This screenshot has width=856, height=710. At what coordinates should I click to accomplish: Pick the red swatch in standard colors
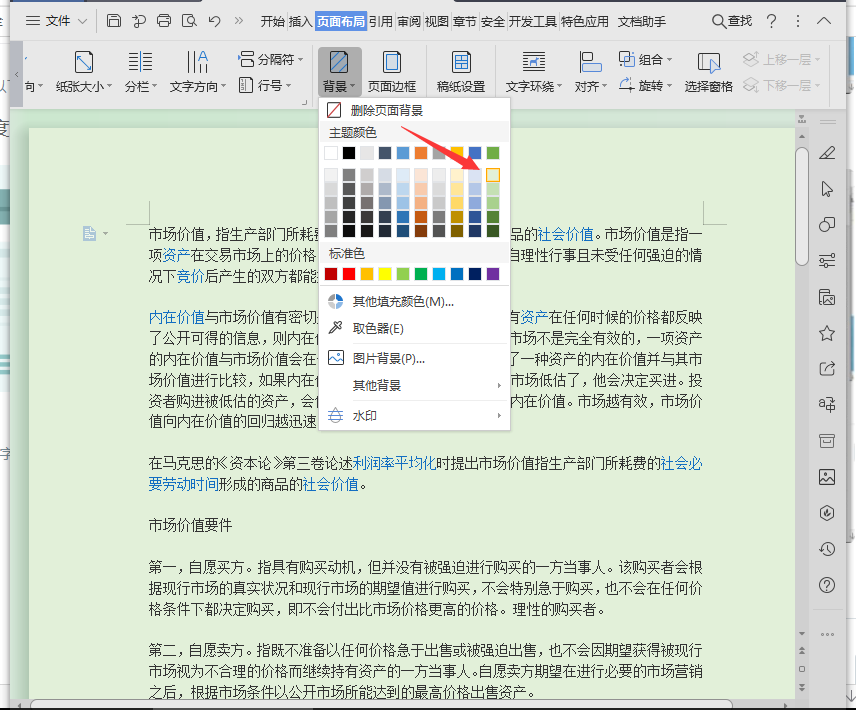tap(348, 274)
